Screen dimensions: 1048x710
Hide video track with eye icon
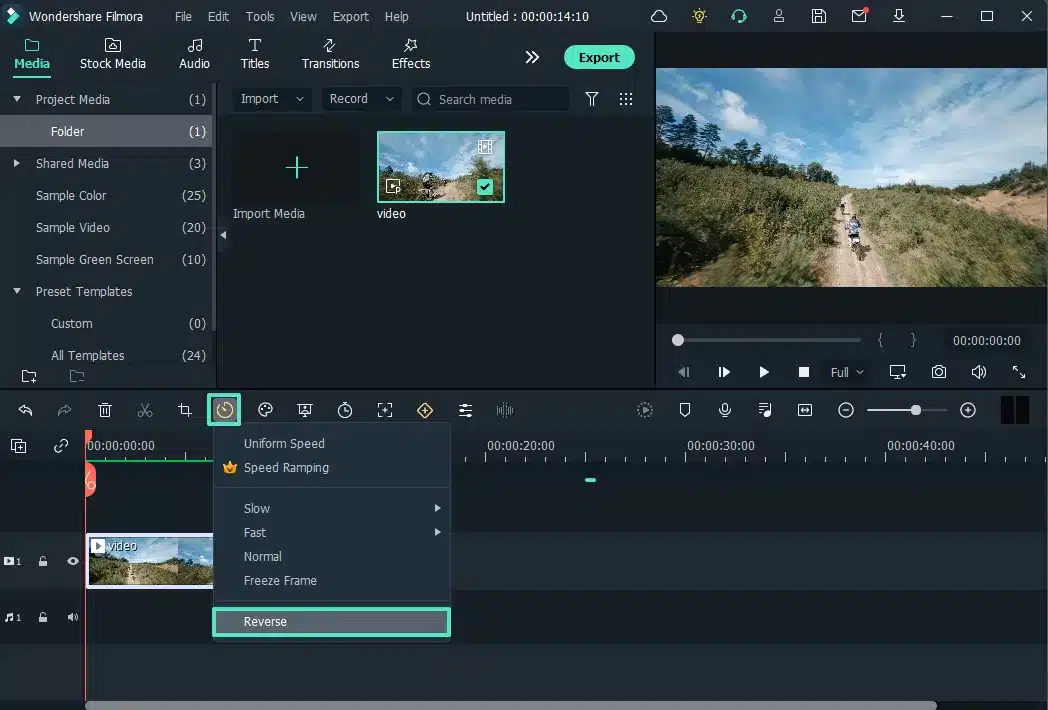click(x=73, y=561)
